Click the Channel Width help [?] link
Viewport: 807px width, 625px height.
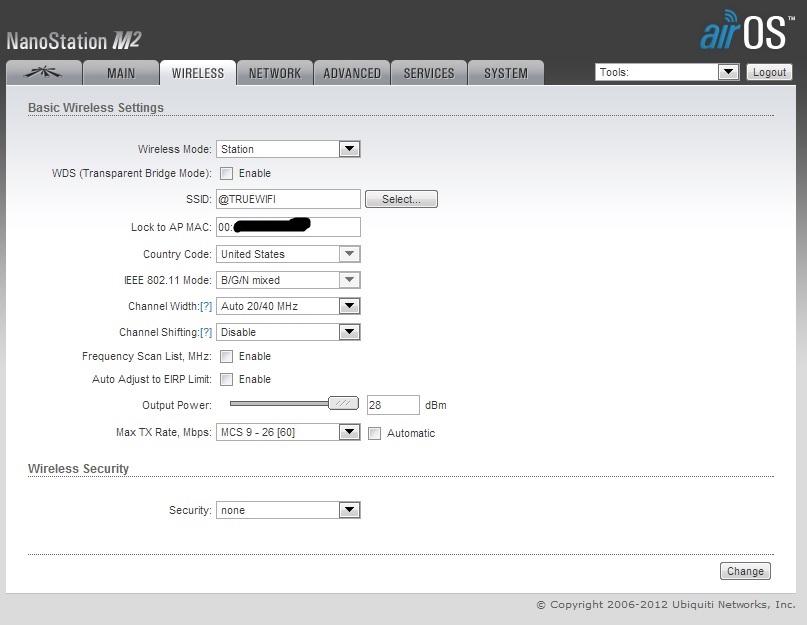coord(206,306)
